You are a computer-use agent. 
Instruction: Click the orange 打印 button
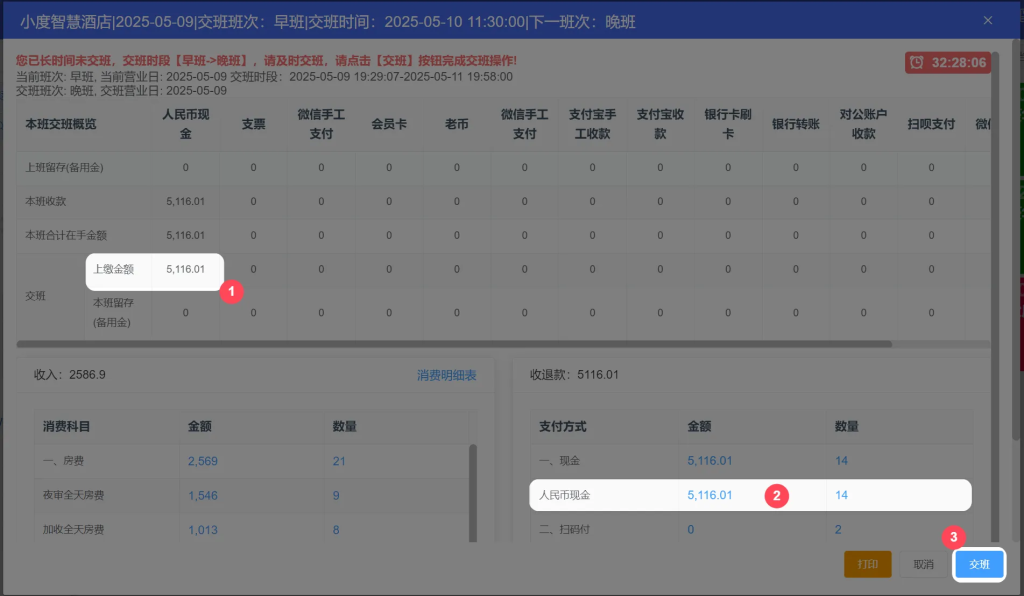pos(867,564)
